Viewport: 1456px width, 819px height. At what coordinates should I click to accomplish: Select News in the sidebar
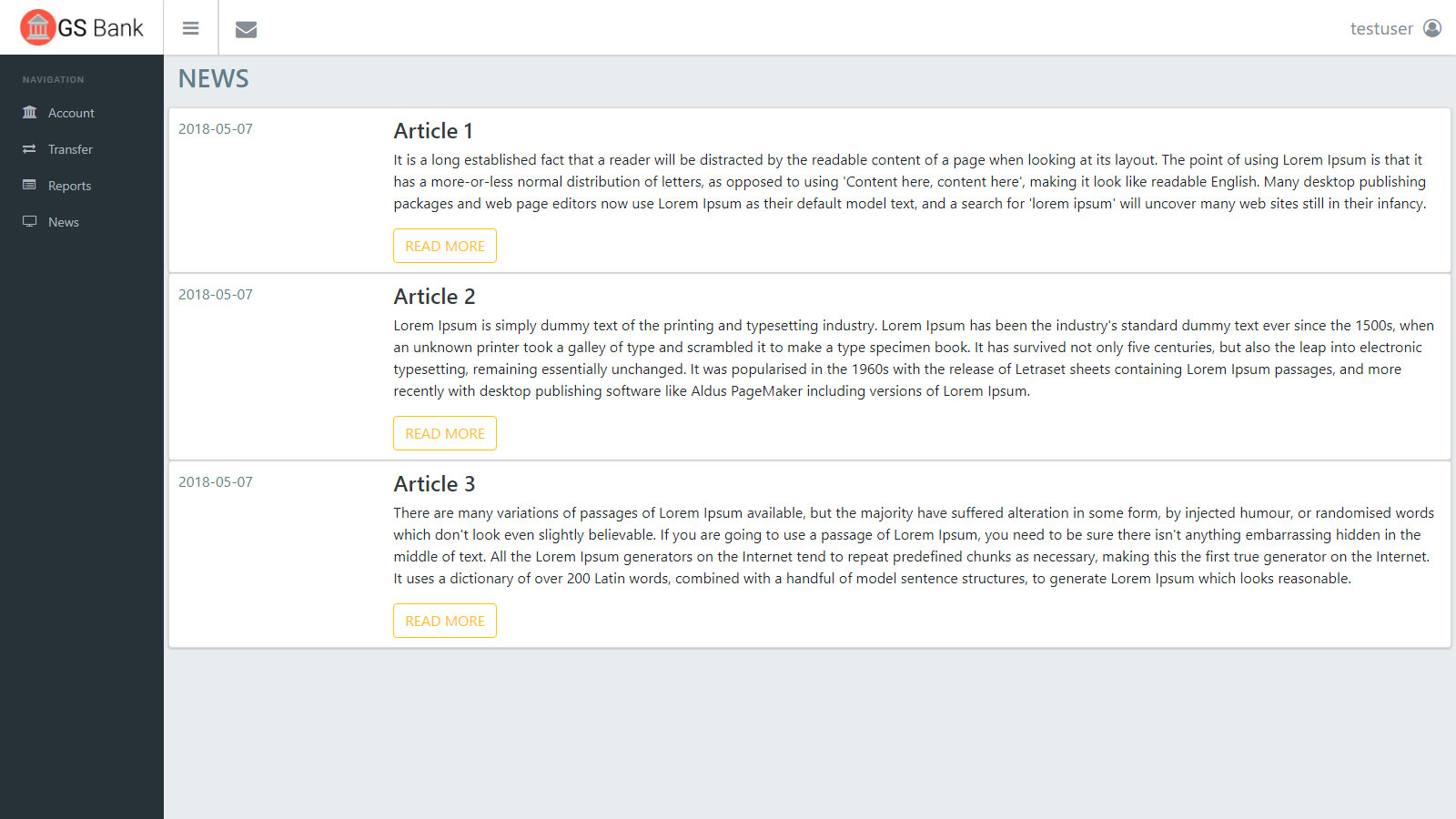64,222
